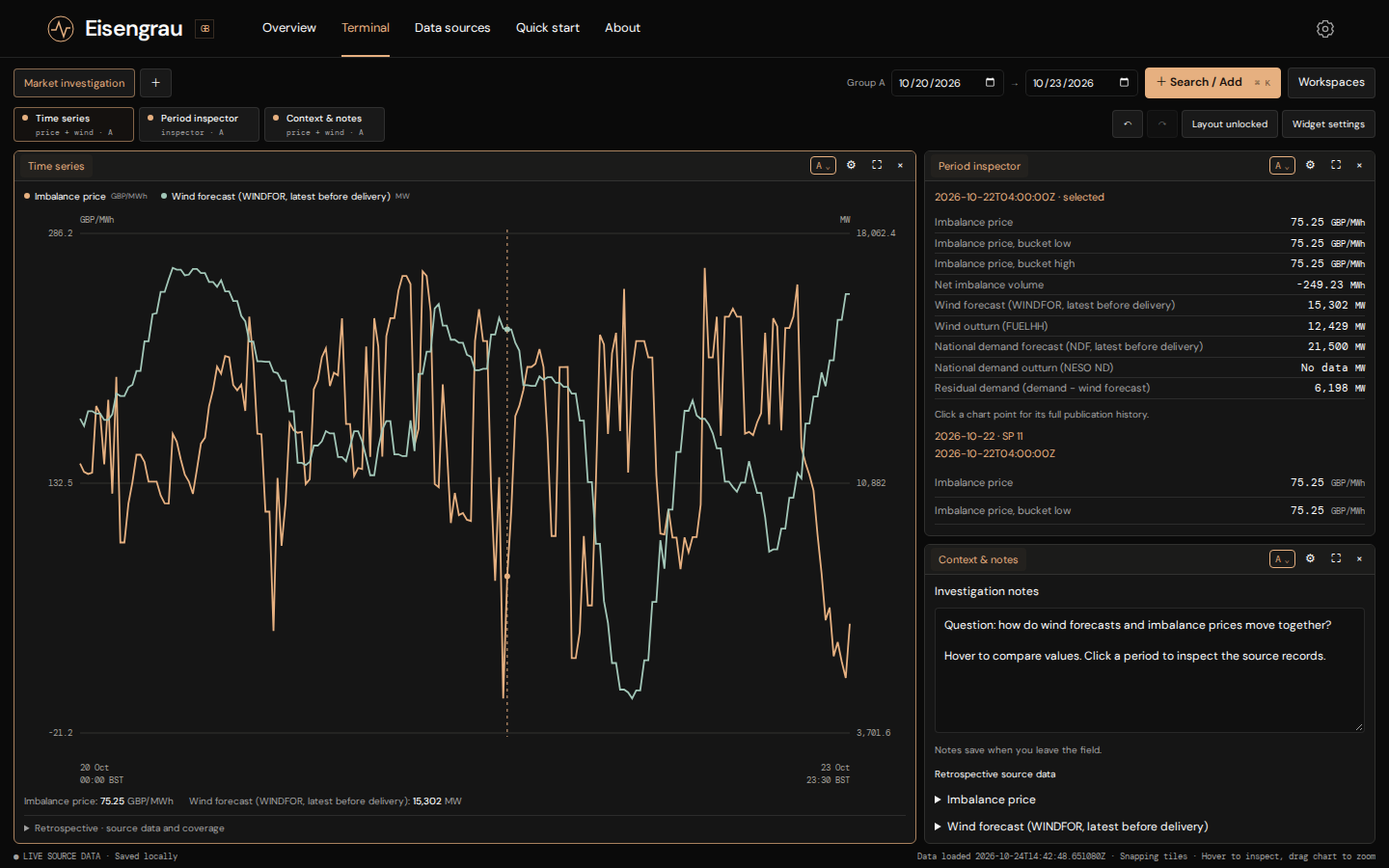Open Period inspector widget settings gear
Screen dimensions: 1389x868
pyautogui.click(x=1310, y=165)
